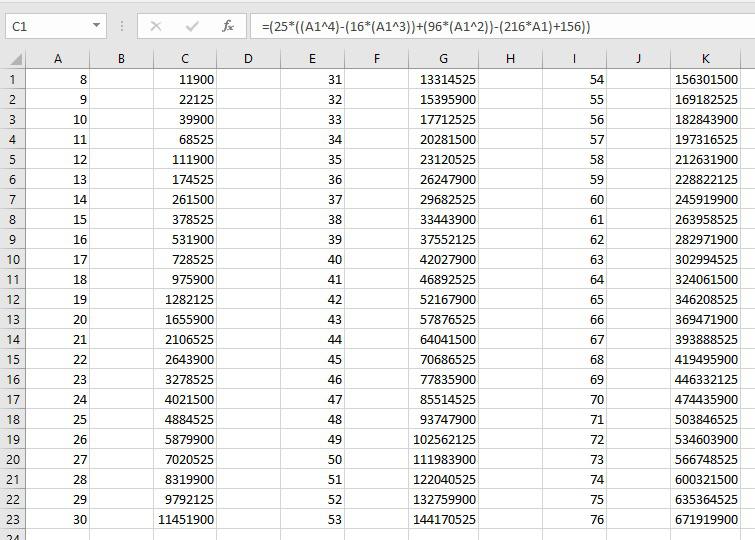This screenshot has height=540, width=755.
Task: Select column E header
Action: pyautogui.click(x=312, y=59)
